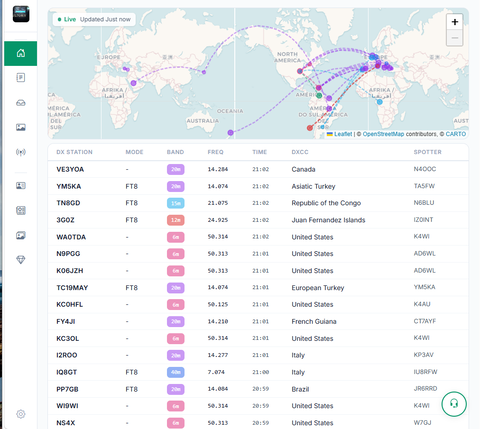Open the logbook notebook icon in sidebar
Image resolution: width=480 pixels, height=429 pixels.
(x=21, y=78)
